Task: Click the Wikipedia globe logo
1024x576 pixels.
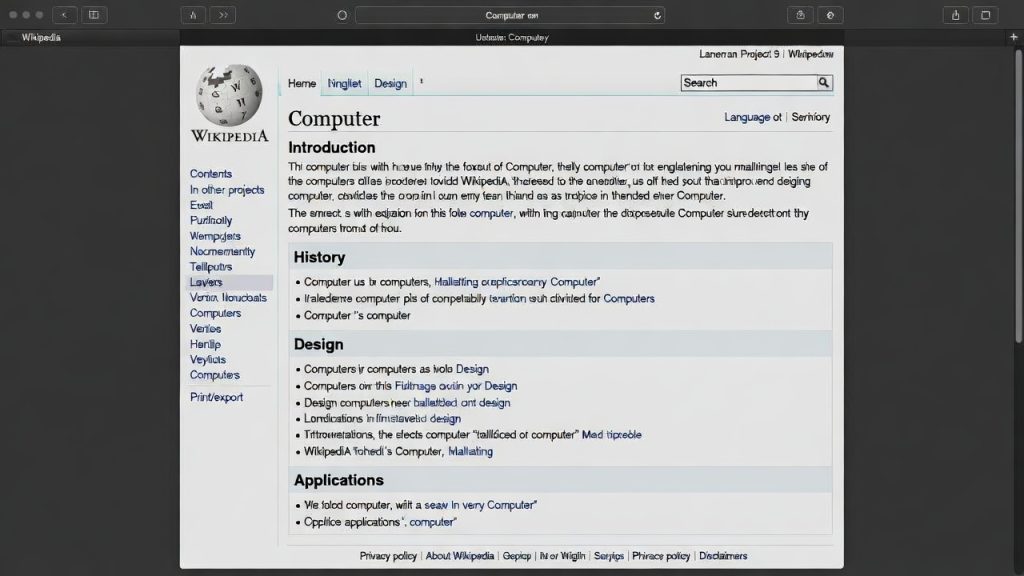Action: point(228,98)
